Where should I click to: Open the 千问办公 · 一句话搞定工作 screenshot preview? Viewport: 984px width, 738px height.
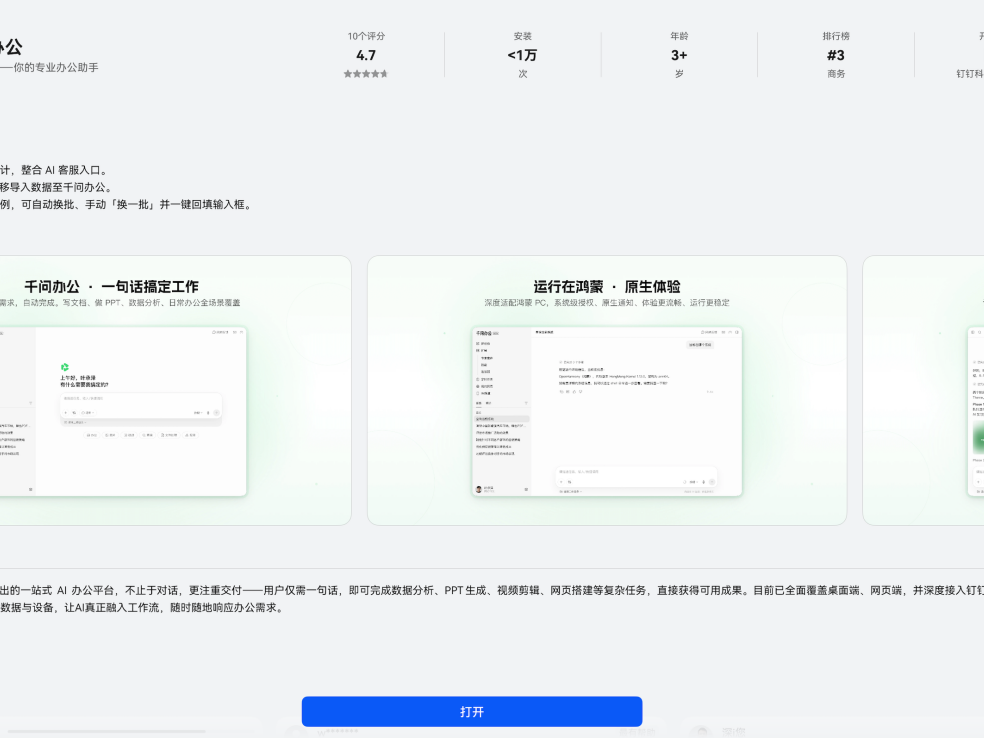coord(175,390)
